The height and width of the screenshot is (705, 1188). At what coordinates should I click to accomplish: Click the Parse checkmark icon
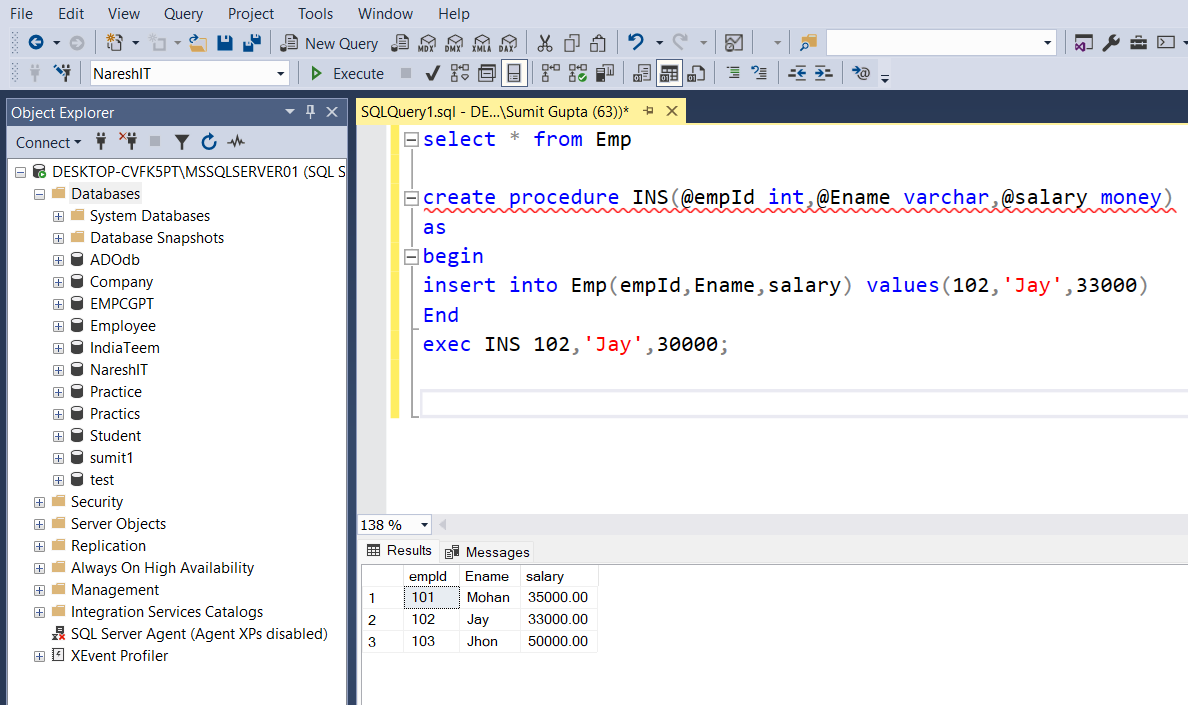(433, 73)
